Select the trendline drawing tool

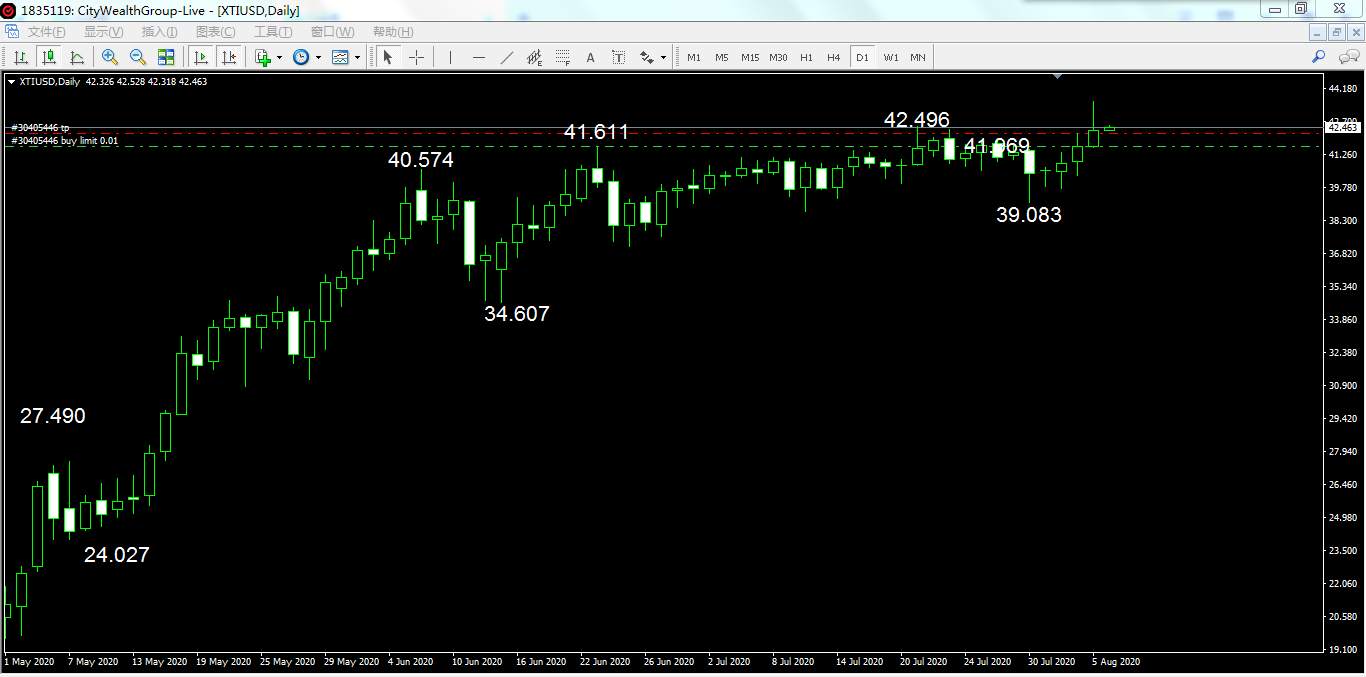(x=507, y=57)
